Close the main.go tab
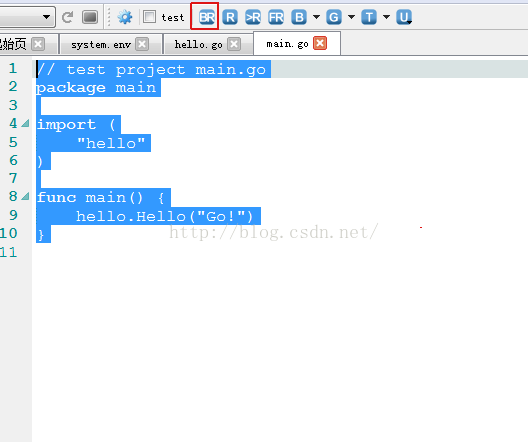Image resolution: width=528 pixels, height=442 pixels. [320, 43]
